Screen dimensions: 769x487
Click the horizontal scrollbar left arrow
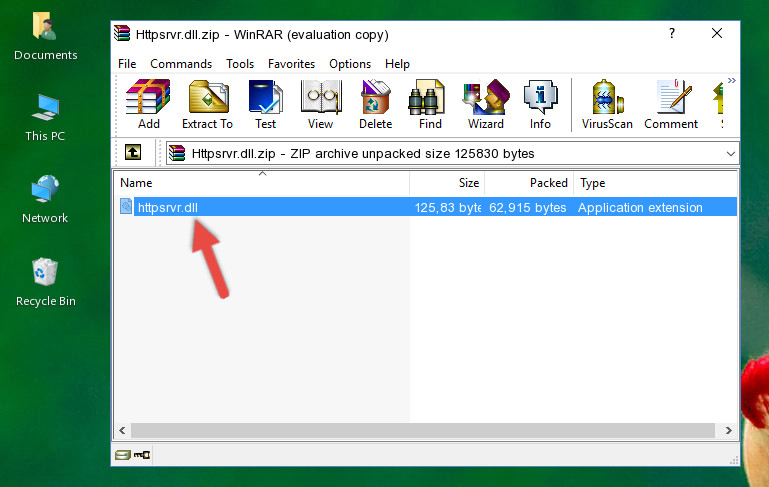click(x=122, y=430)
